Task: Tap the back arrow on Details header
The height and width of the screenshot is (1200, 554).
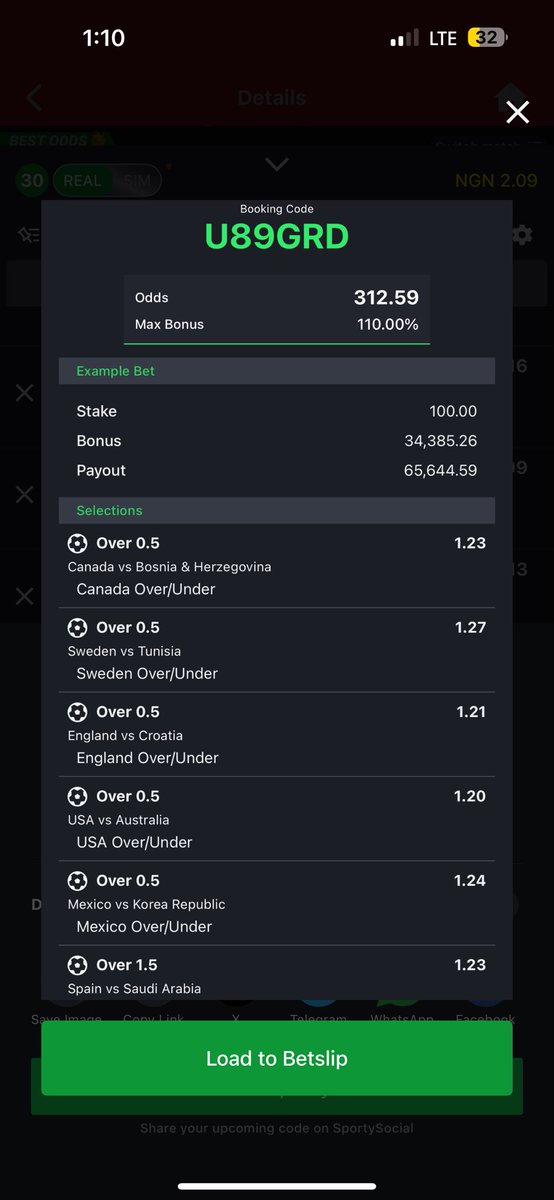Action: [x=34, y=98]
